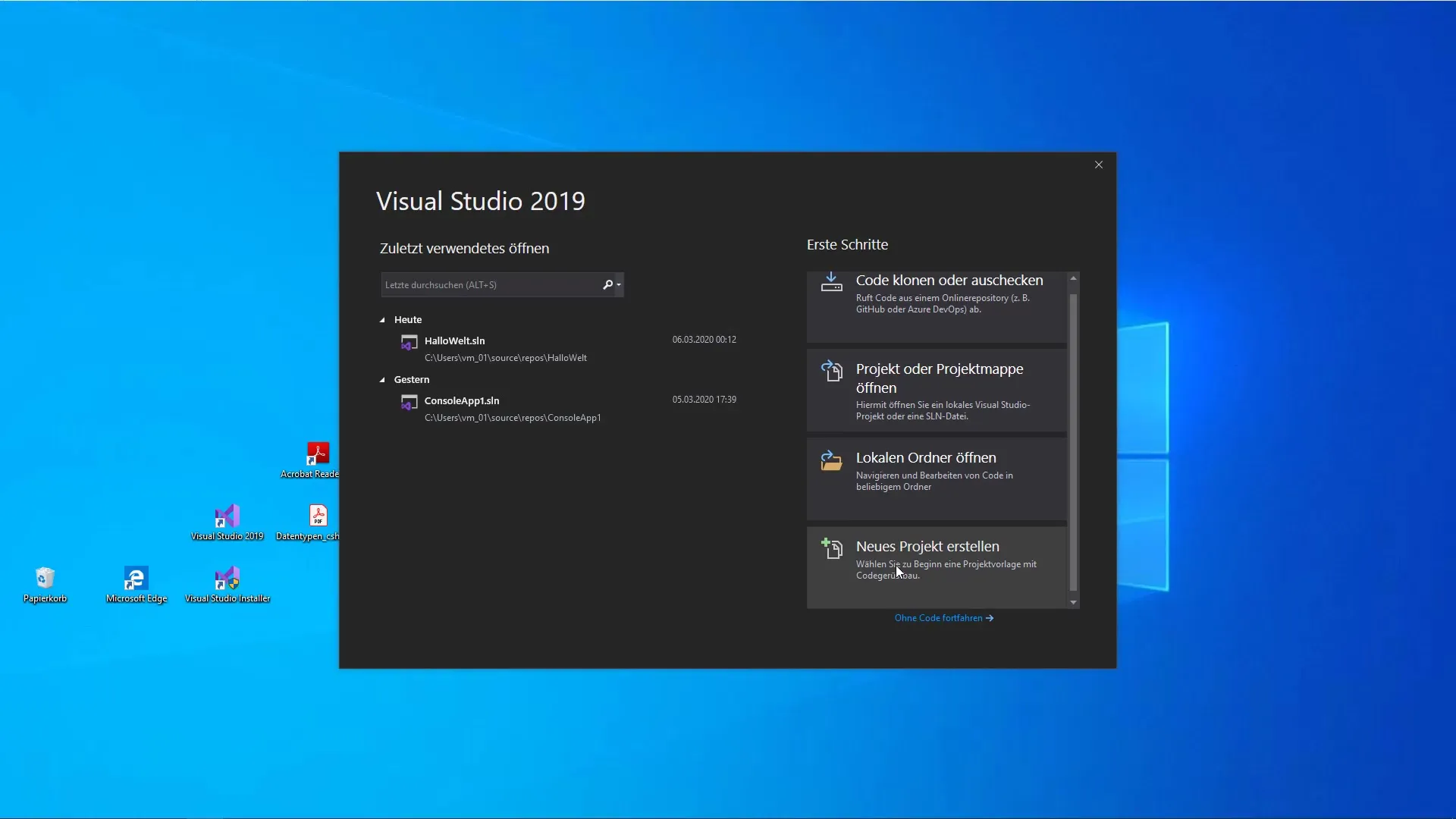Click the create new project icon
The height and width of the screenshot is (819, 1456).
coord(831,548)
